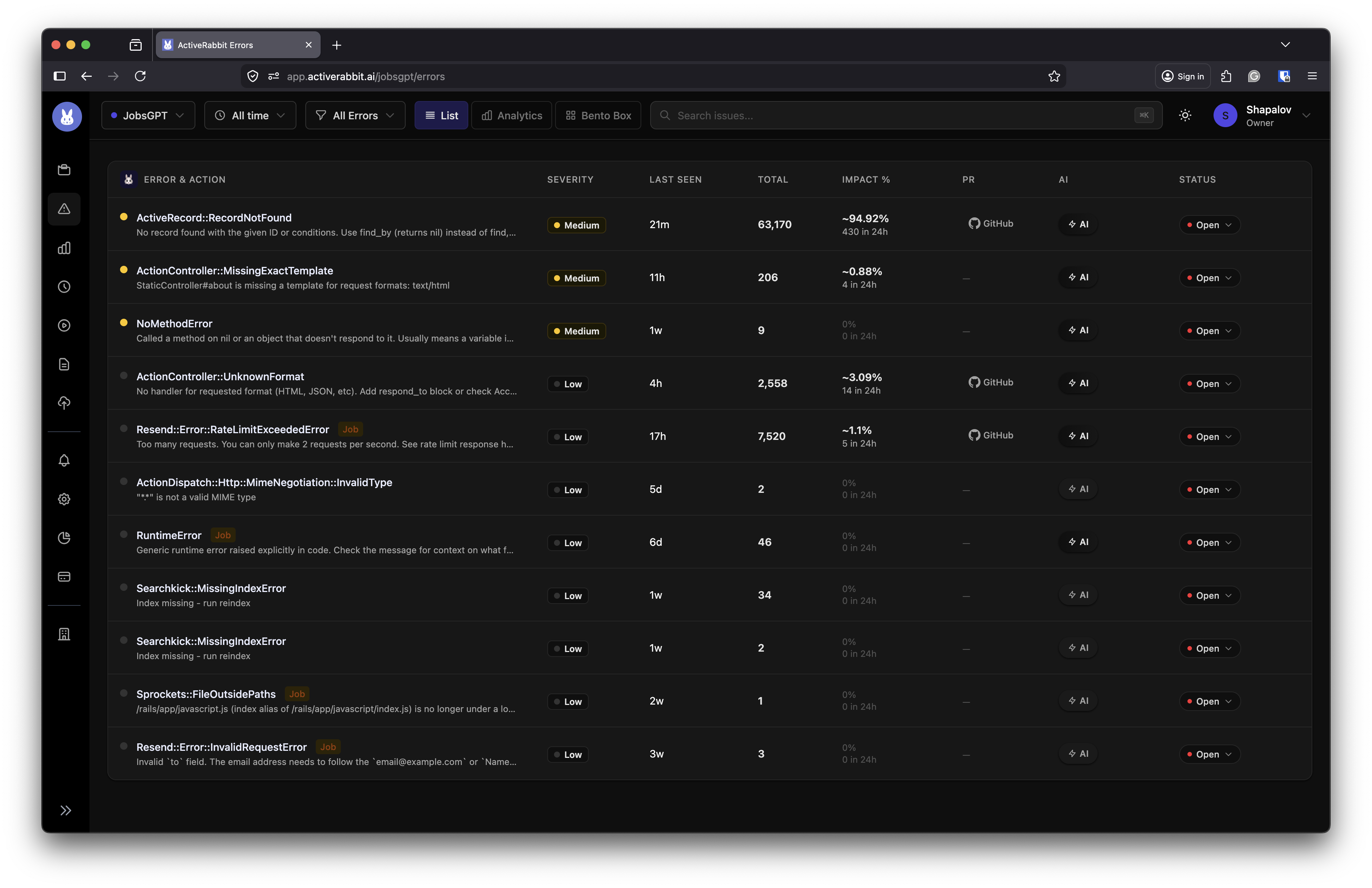The height and width of the screenshot is (888, 1372).
Task: Open the bell notifications sidebar icon
Action: click(x=64, y=460)
